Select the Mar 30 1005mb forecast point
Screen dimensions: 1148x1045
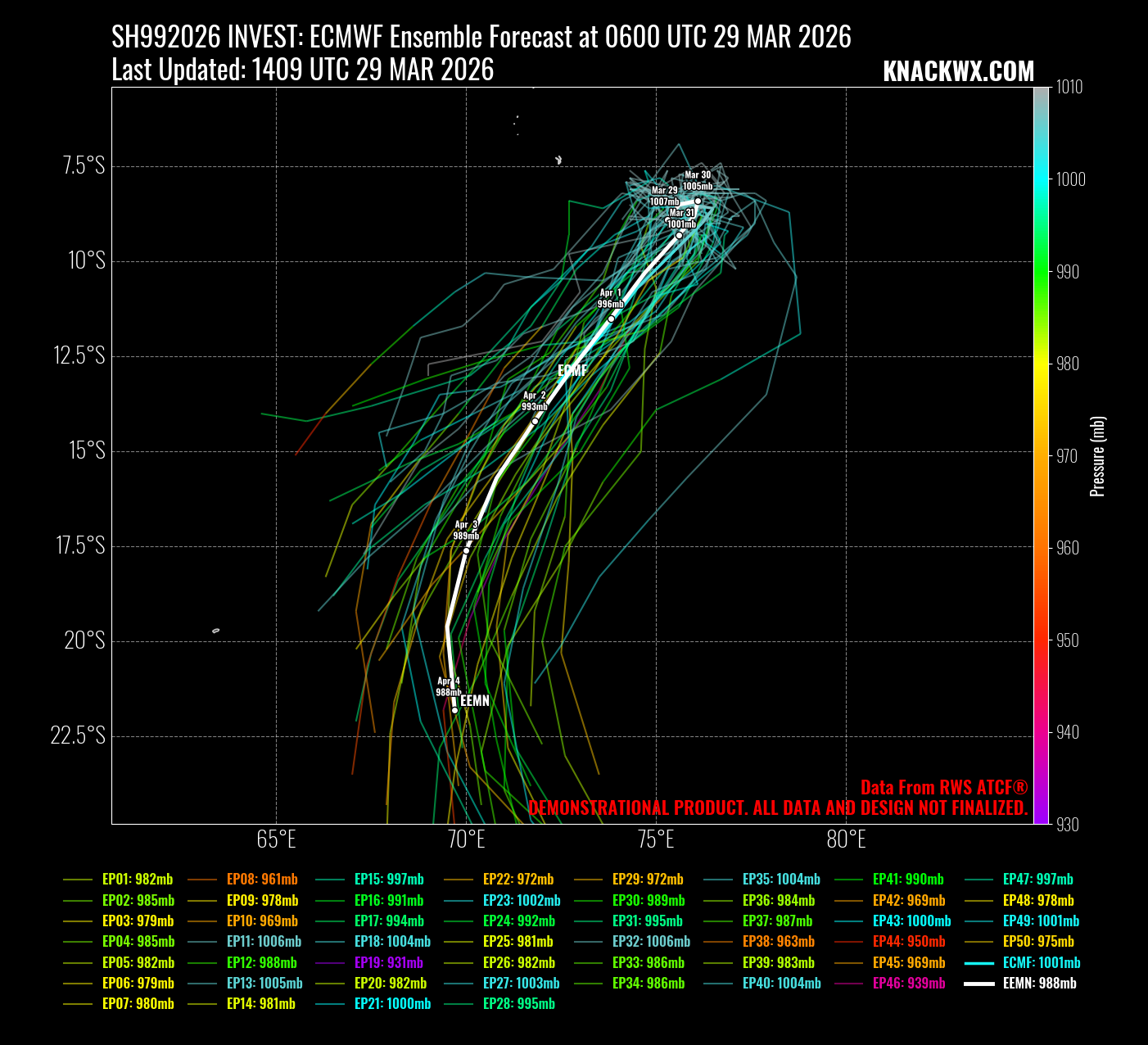pyautogui.click(x=698, y=201)
